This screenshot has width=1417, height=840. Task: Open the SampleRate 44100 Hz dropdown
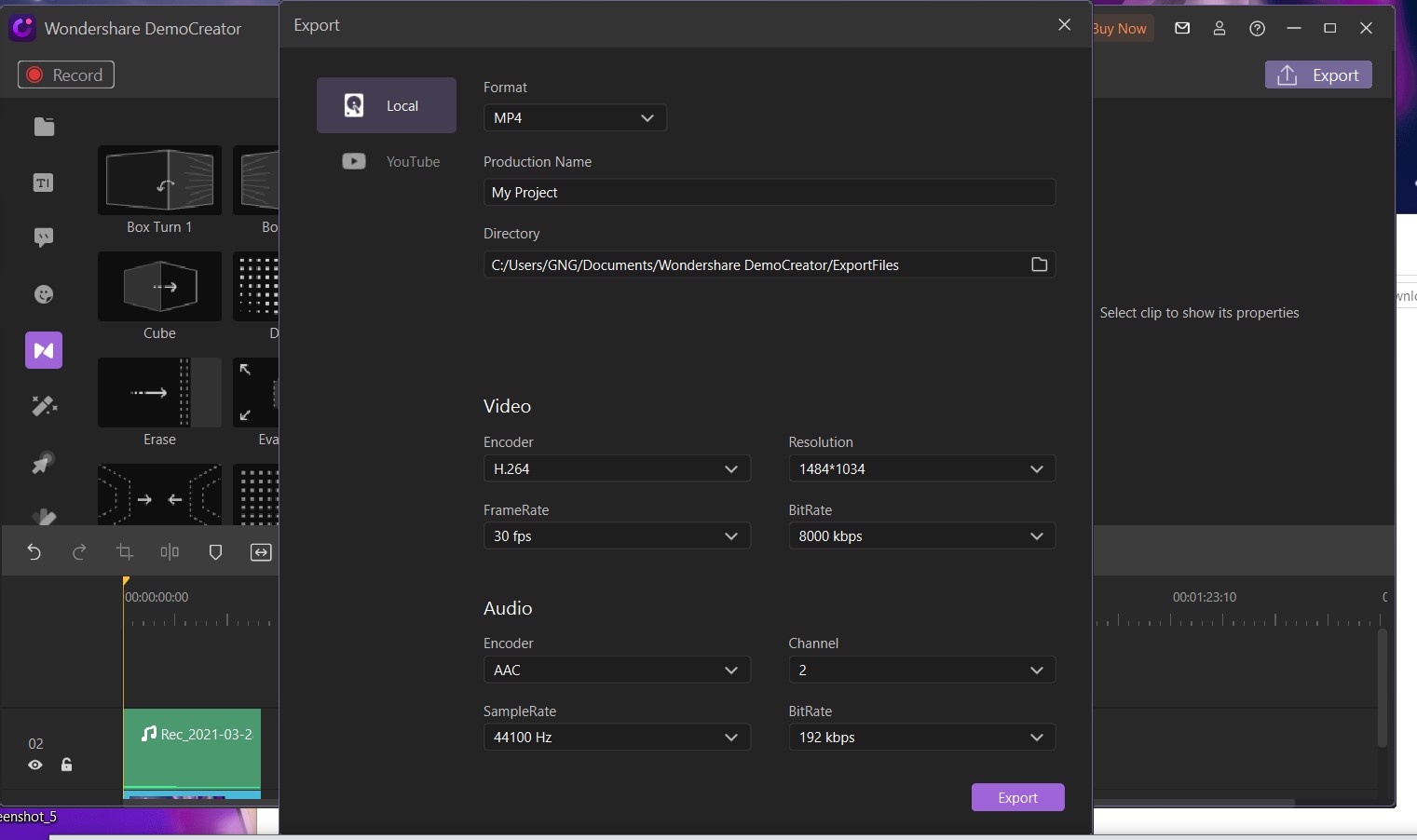click(617, 737)
